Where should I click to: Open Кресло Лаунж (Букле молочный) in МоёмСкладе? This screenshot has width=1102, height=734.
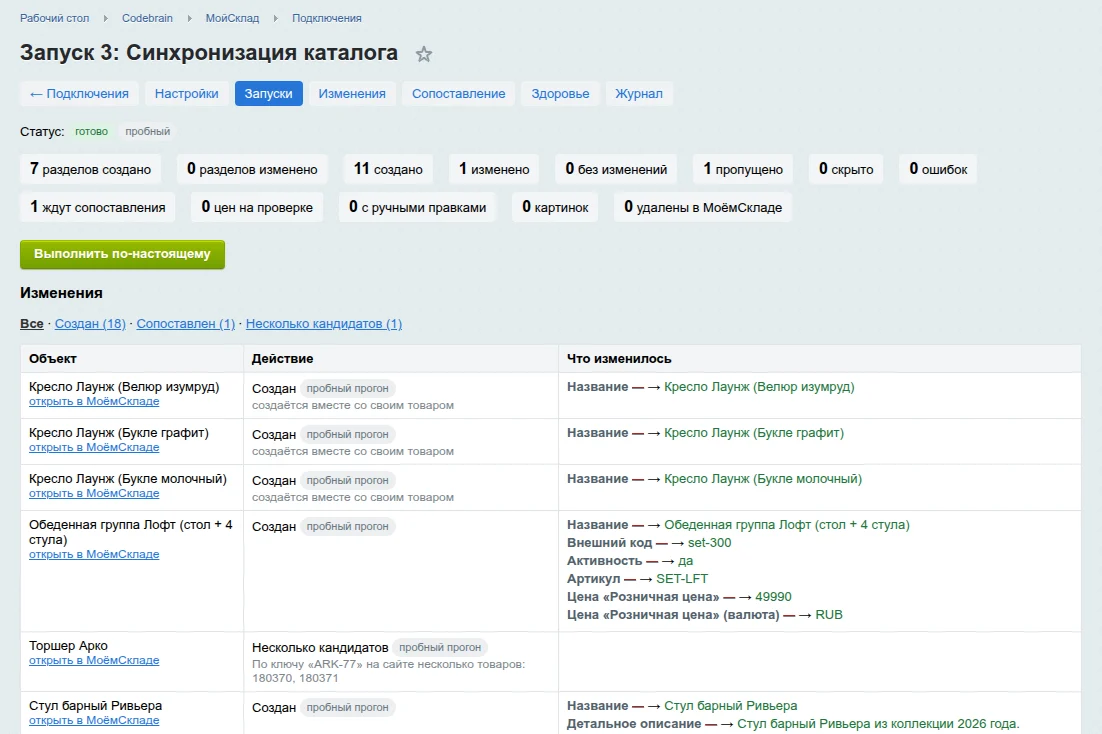[94, 494]
